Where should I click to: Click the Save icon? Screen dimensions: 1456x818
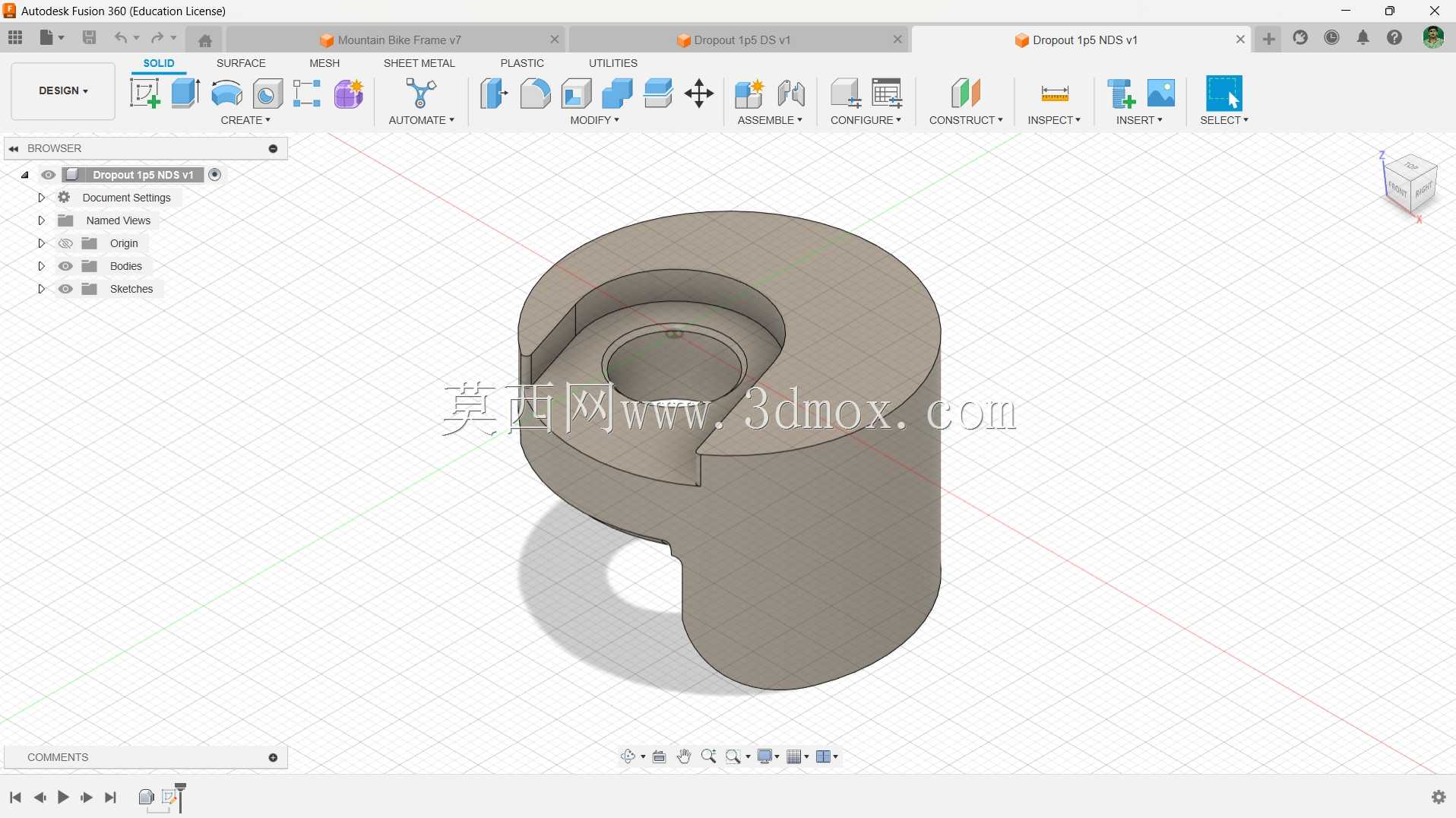(x=89, y=38)
